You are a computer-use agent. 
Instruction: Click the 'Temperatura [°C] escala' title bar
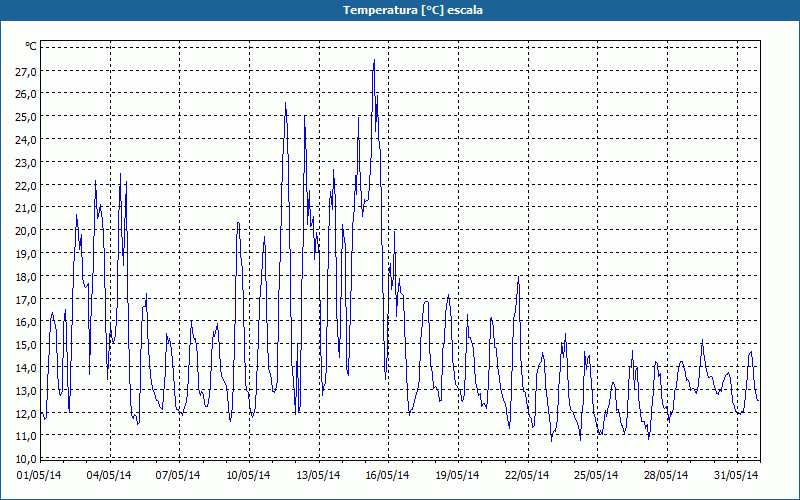(400, 10)
